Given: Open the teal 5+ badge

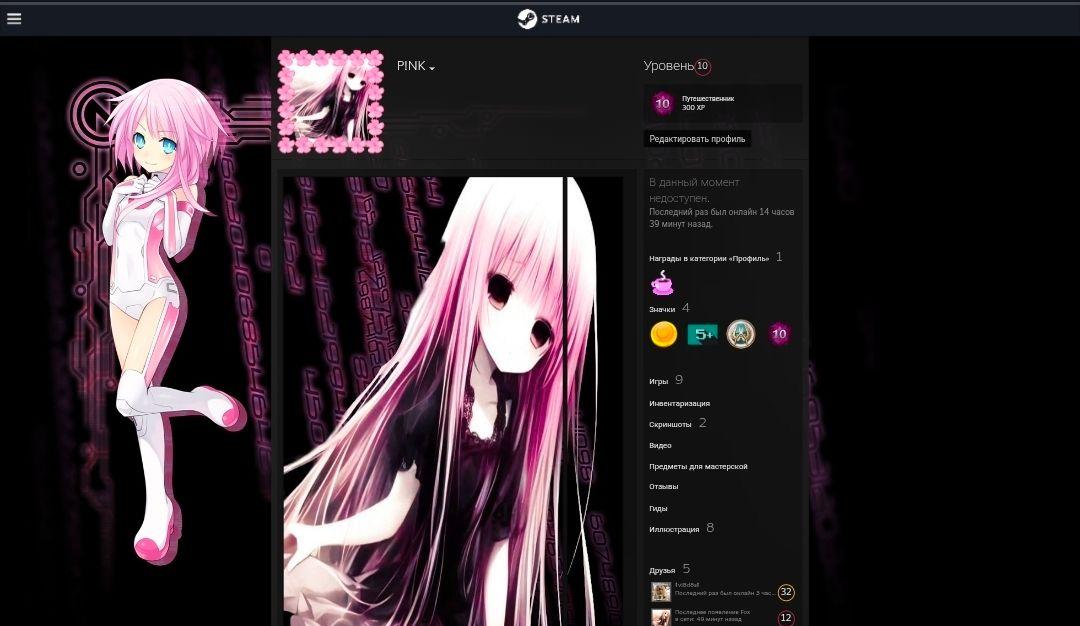Looking at the screenshot, I should pyautogui.click(x=702, y=334).
